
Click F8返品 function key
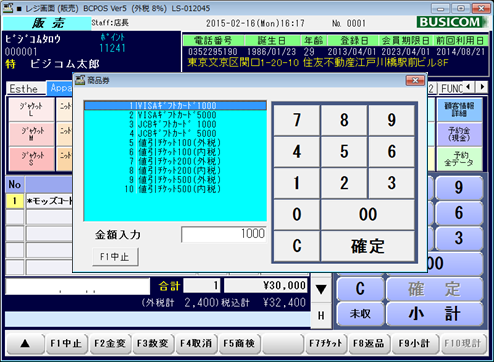[369, 343]
